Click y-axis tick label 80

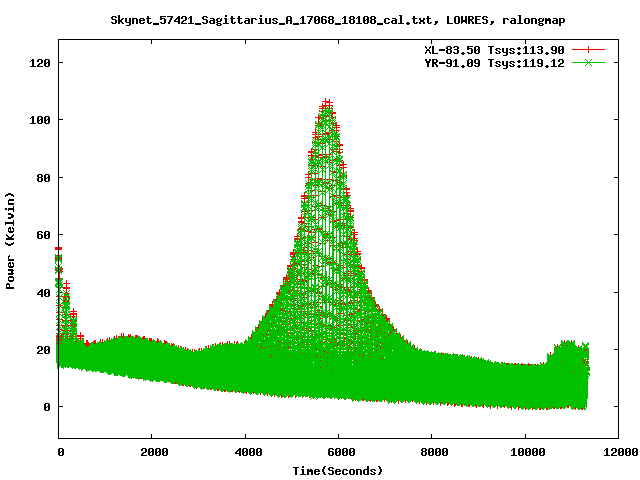(43, 178)
